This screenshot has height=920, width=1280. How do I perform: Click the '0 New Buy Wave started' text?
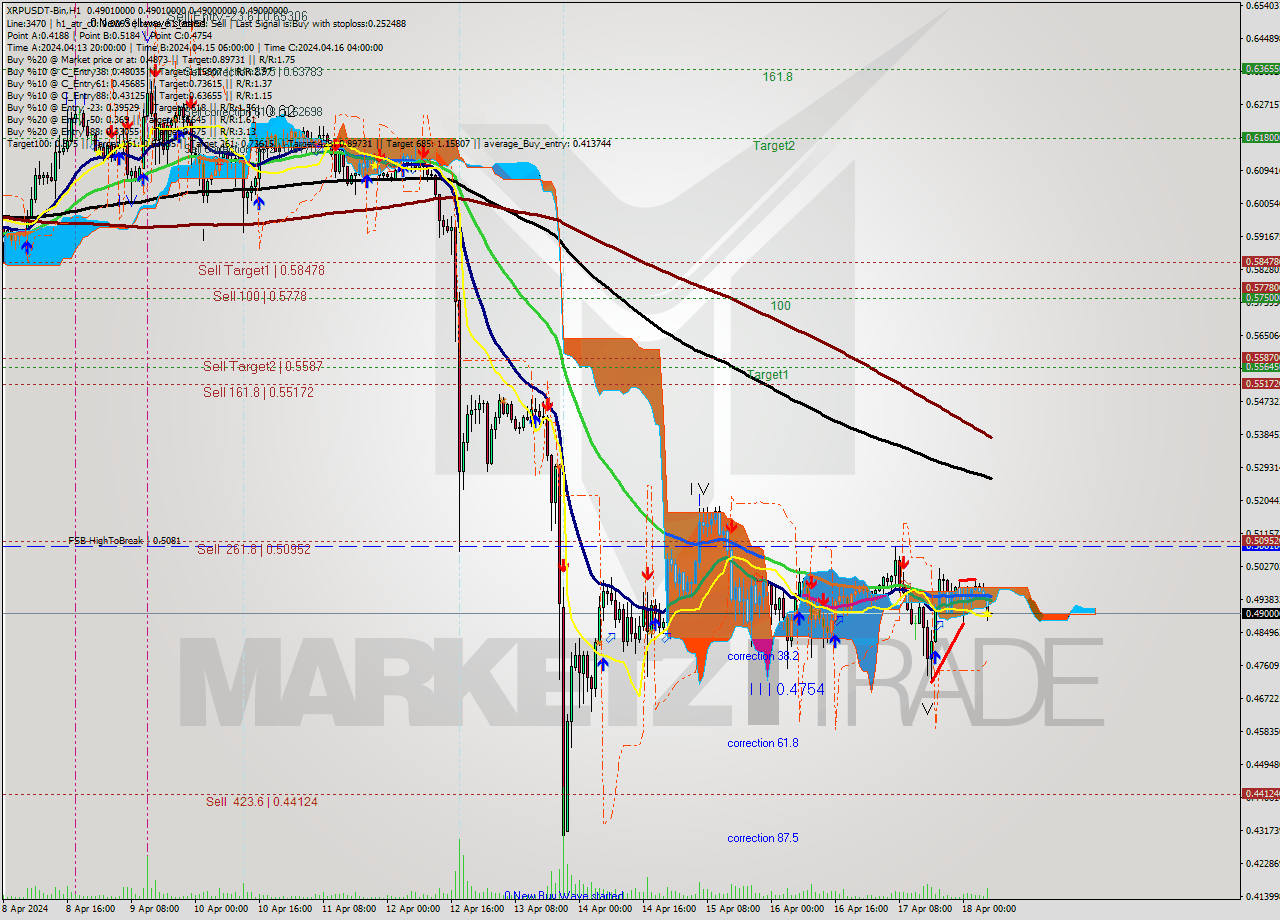[564, 896]
